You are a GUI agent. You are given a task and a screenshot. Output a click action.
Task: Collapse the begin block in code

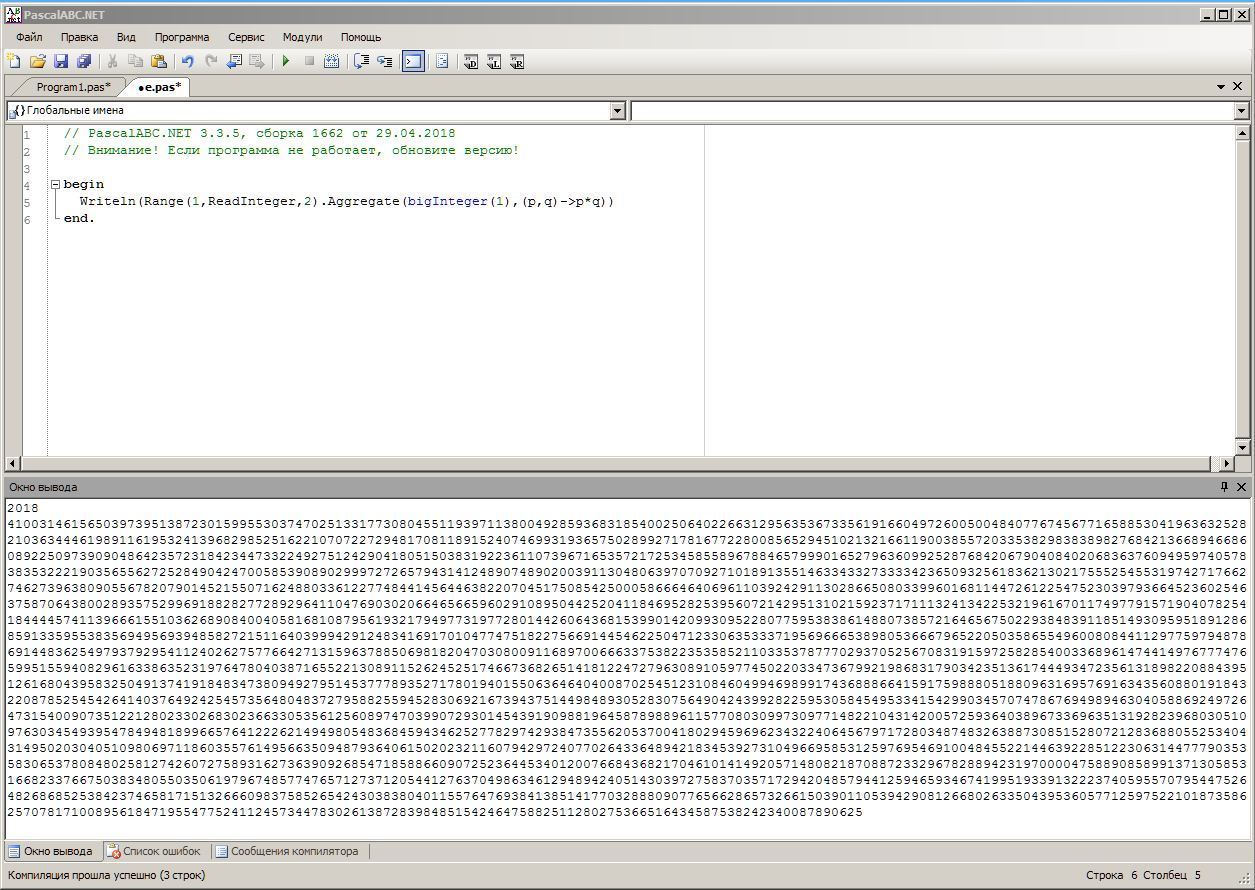pos(56,184)
